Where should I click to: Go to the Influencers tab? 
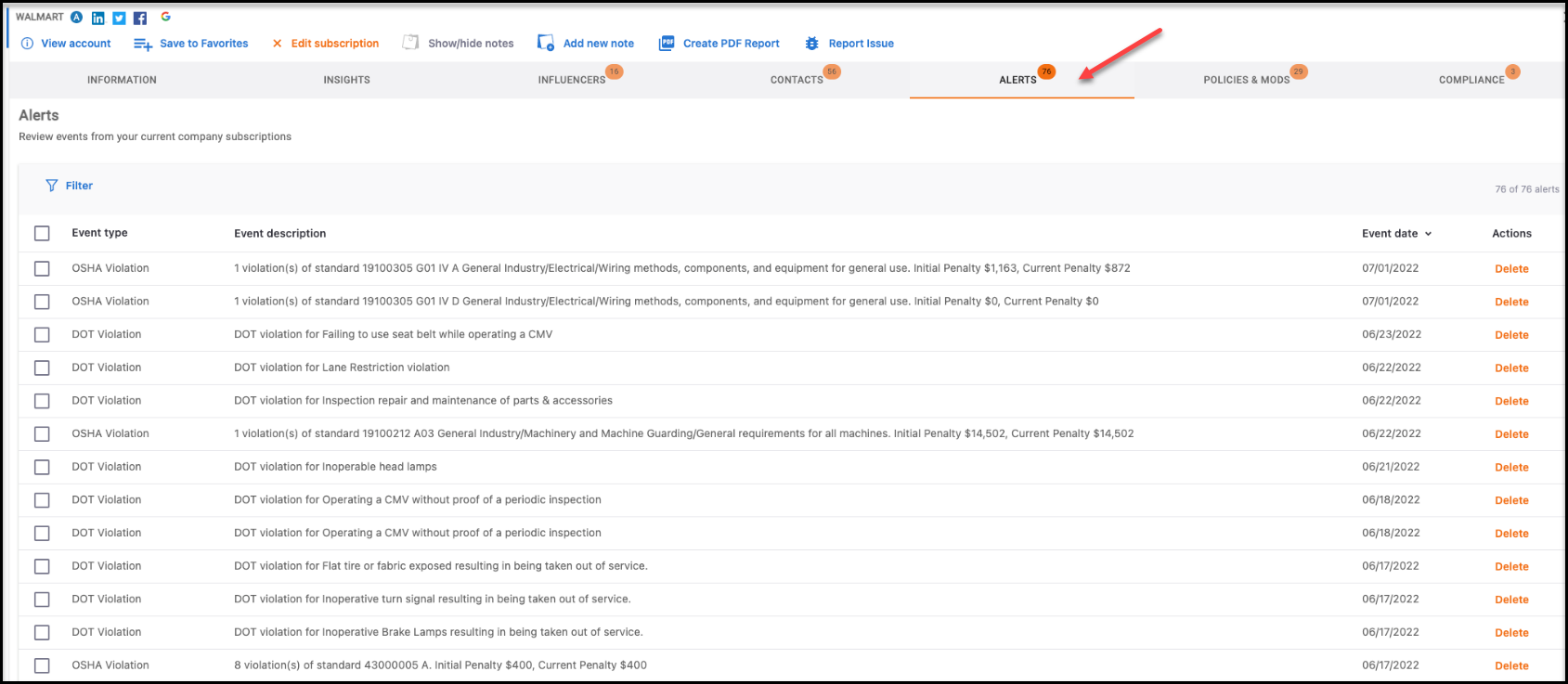(x=572, y=80)
